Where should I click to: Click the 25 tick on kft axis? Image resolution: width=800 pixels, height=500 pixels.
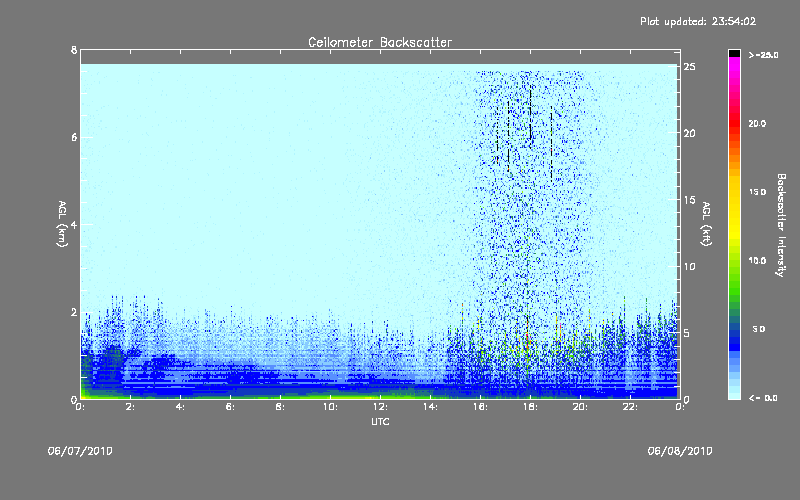tap(689, 67)
